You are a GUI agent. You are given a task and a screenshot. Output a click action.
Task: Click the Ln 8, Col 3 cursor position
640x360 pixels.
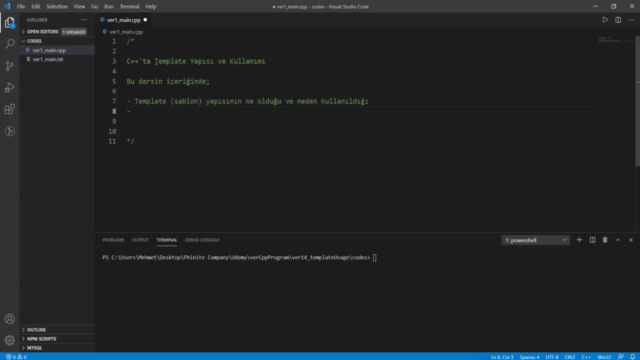[x=502, y=357]
